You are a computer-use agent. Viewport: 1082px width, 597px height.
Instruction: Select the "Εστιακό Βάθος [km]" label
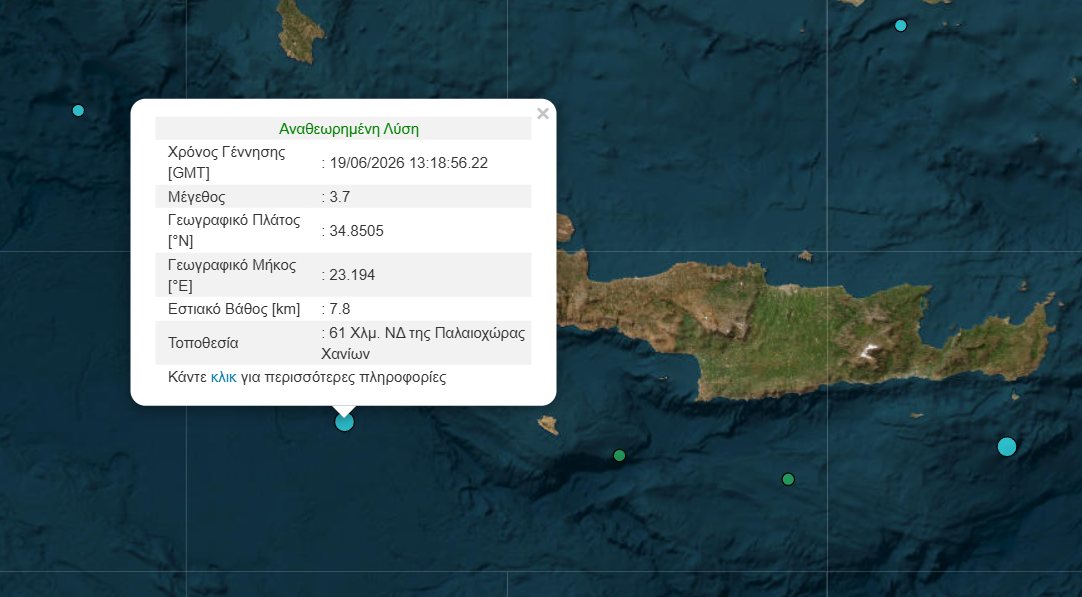[234, 309]
